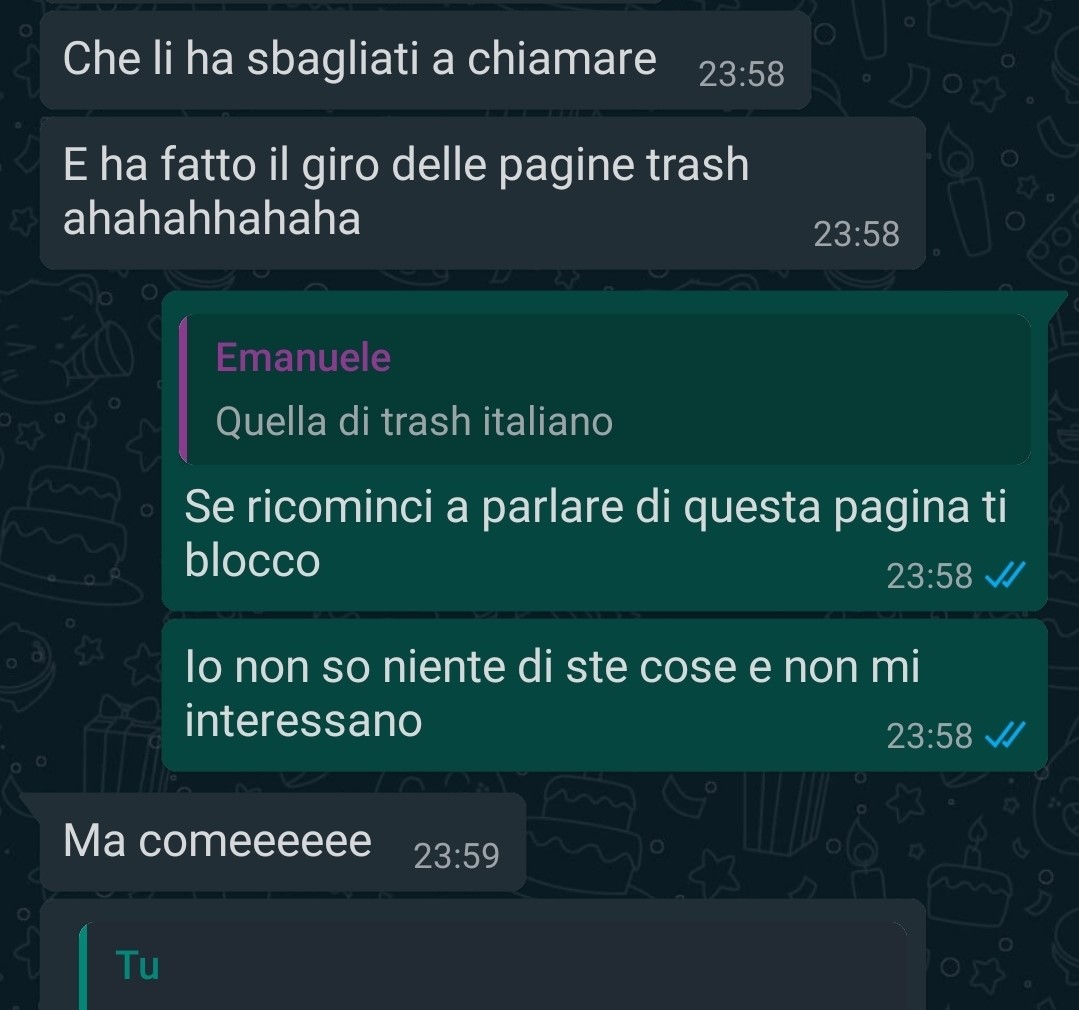The image size is (1079, 1010).
Task: Select message about 'giro delle pagine trash'
Action: click(482, 193)
